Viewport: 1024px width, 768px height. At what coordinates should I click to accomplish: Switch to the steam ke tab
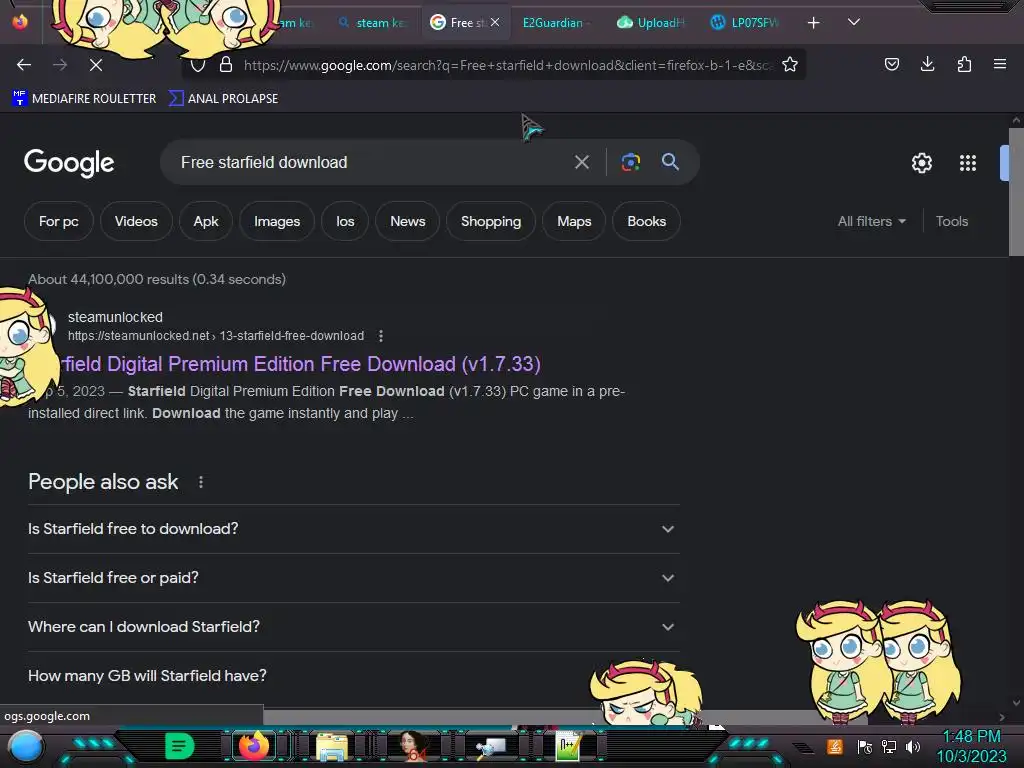tap(374, 23)
